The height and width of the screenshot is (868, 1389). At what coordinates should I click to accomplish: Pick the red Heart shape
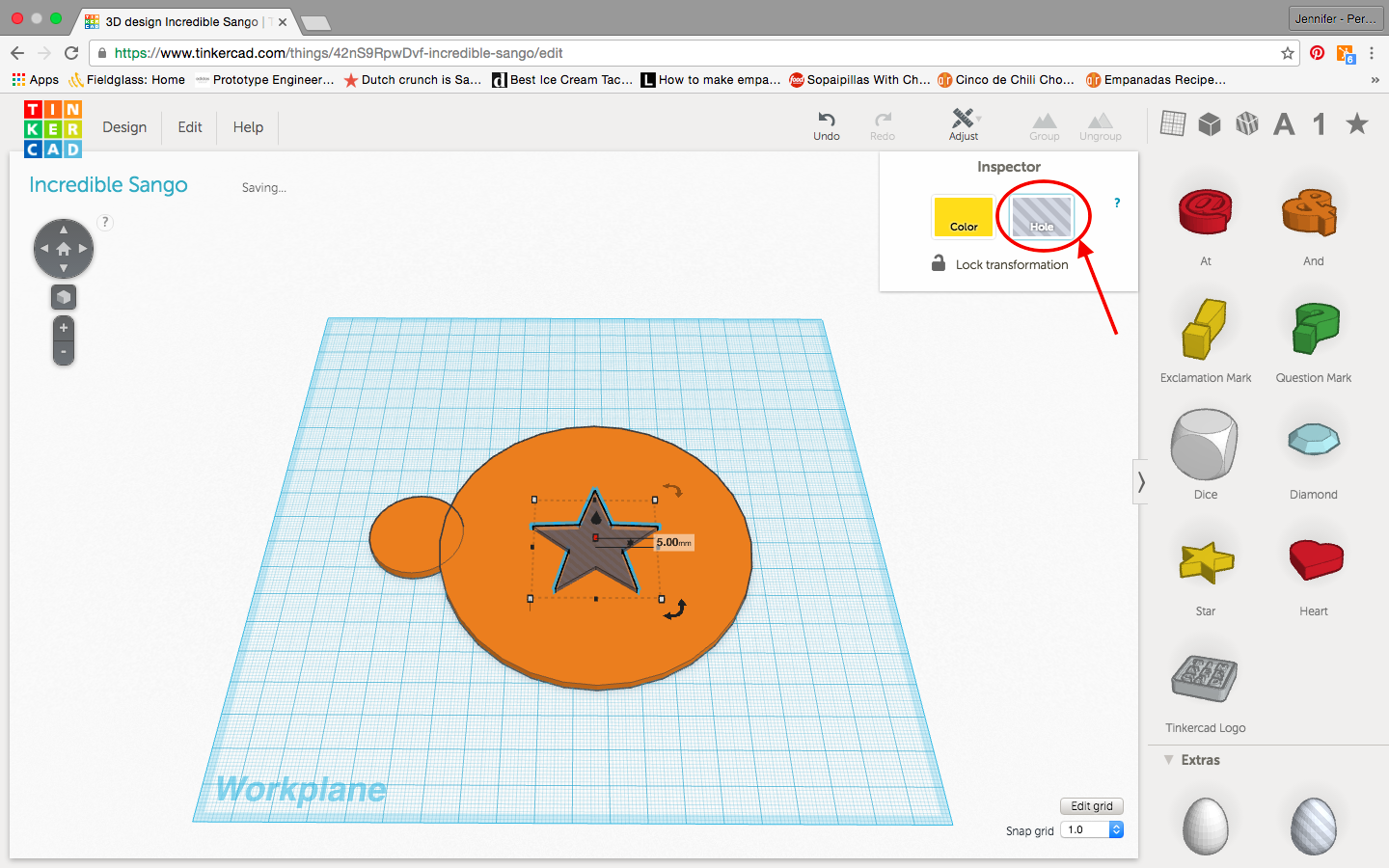1316,559
